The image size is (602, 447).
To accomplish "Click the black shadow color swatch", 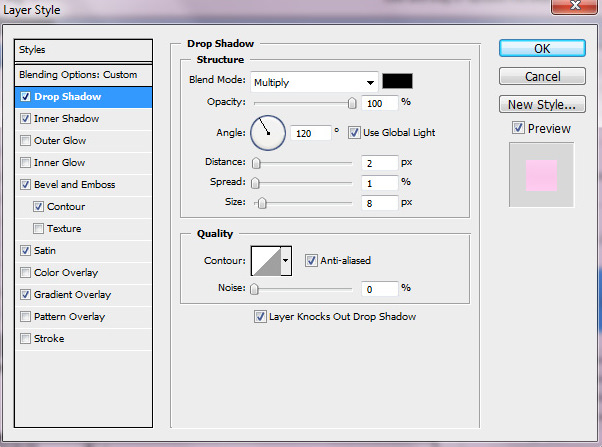I will 398,81.
